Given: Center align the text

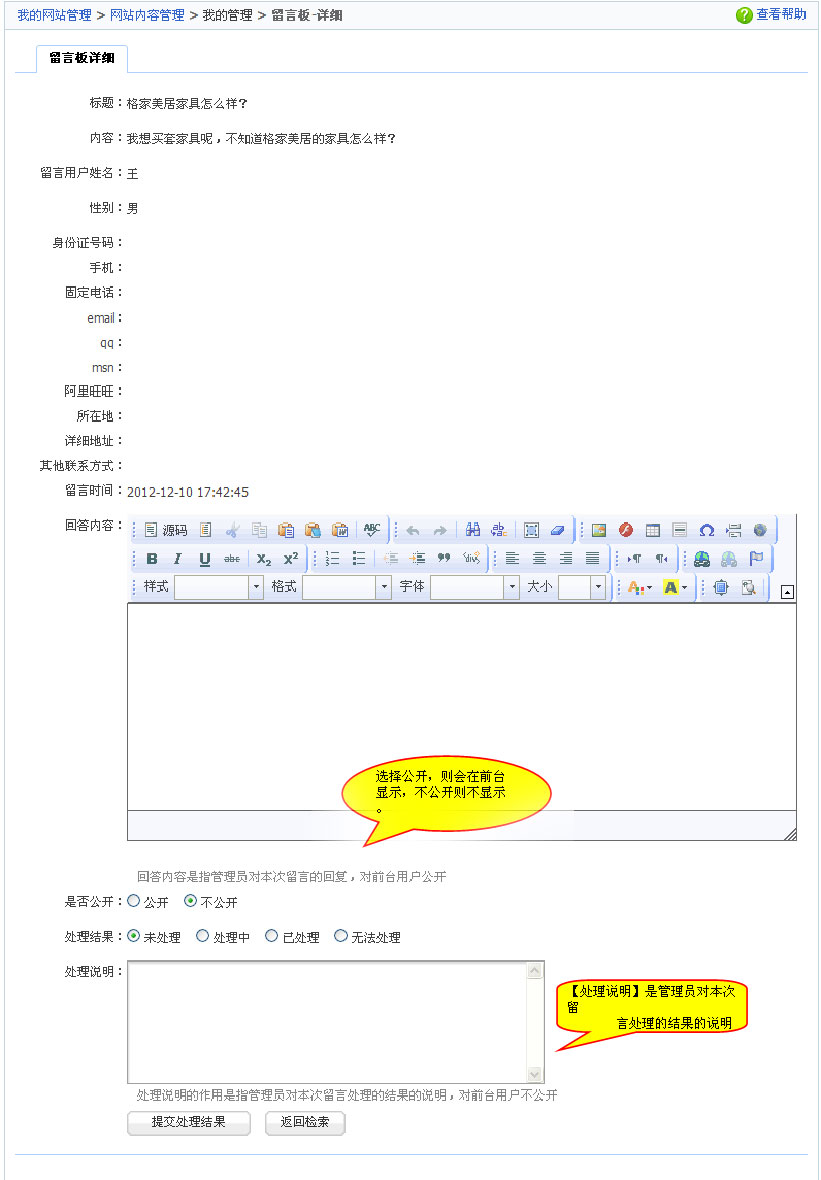Looking at the screenshot, I should click(x=540, y=558).
